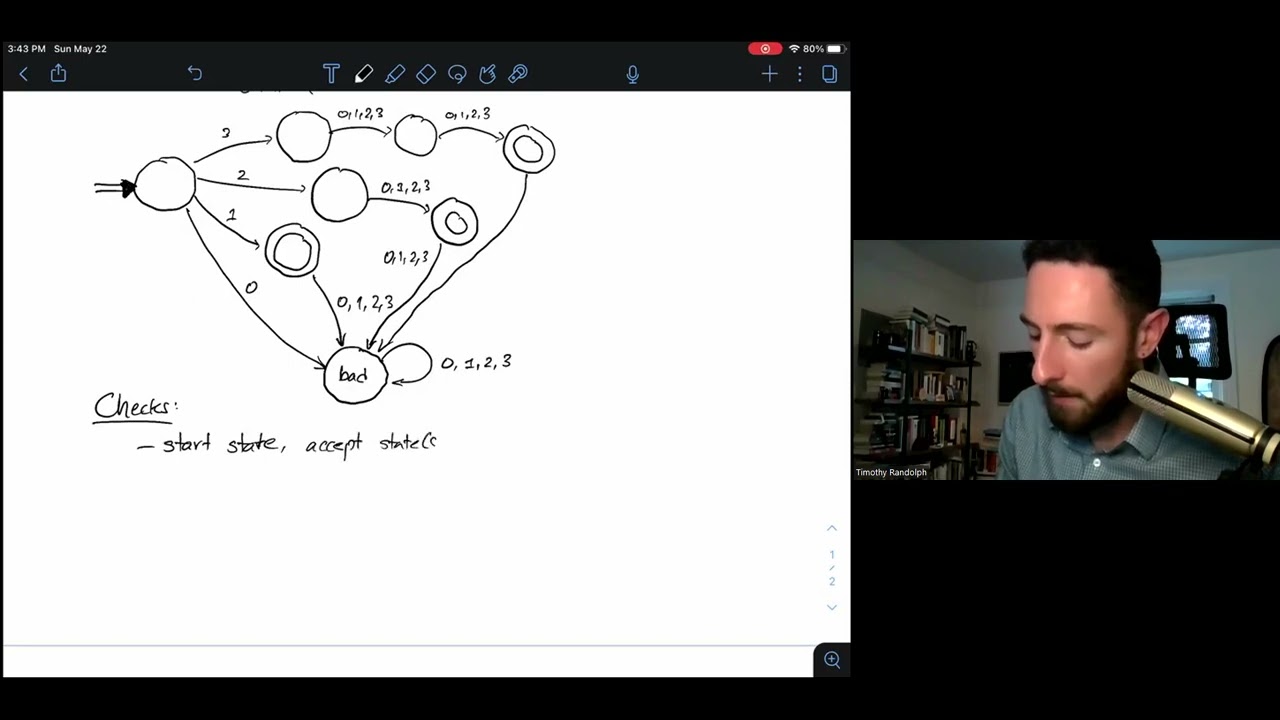Select the hand shape tool
The height and width of the screenshot is (720, 1280).
(488, 73)
